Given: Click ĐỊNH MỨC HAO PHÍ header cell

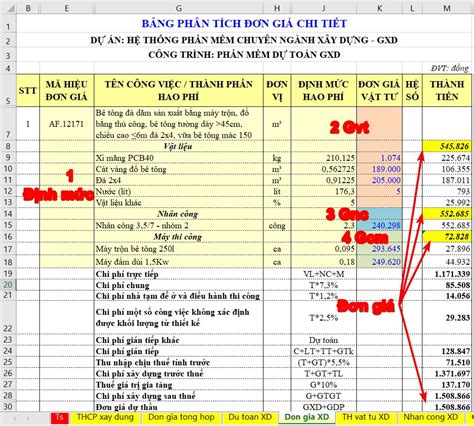Looking at the screenshot, I should pos(324,90).
